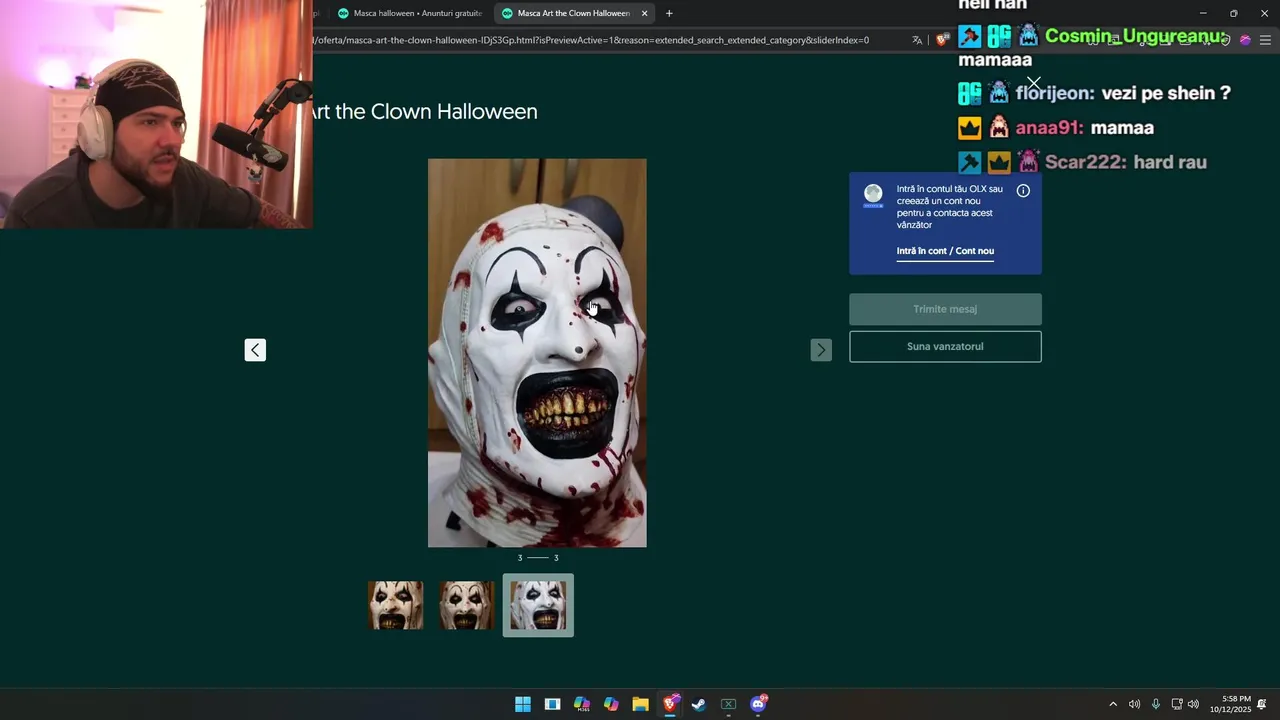This screenshot has width=1280, height=720.
Task: Open Discord from the taskbar
Action: tap(758, 704)
